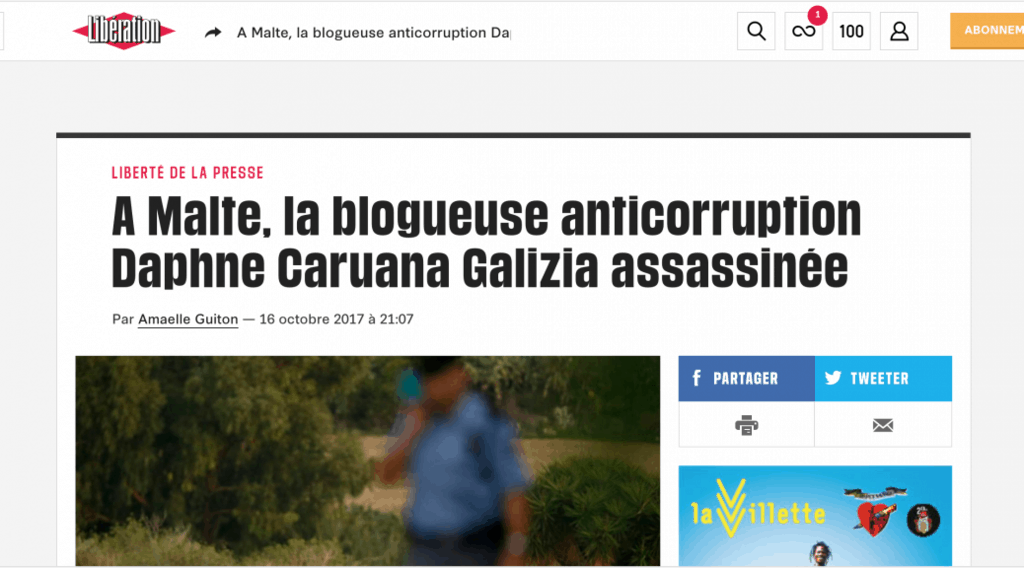
Task: Click the article headline text
Action: (487, 242)
